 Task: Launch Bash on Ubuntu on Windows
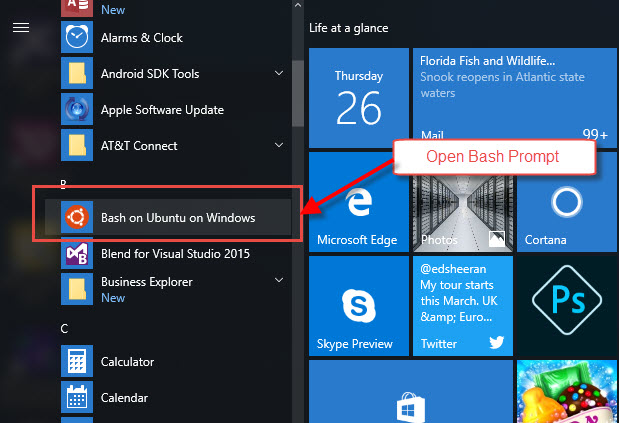click(x=168, y=217)
